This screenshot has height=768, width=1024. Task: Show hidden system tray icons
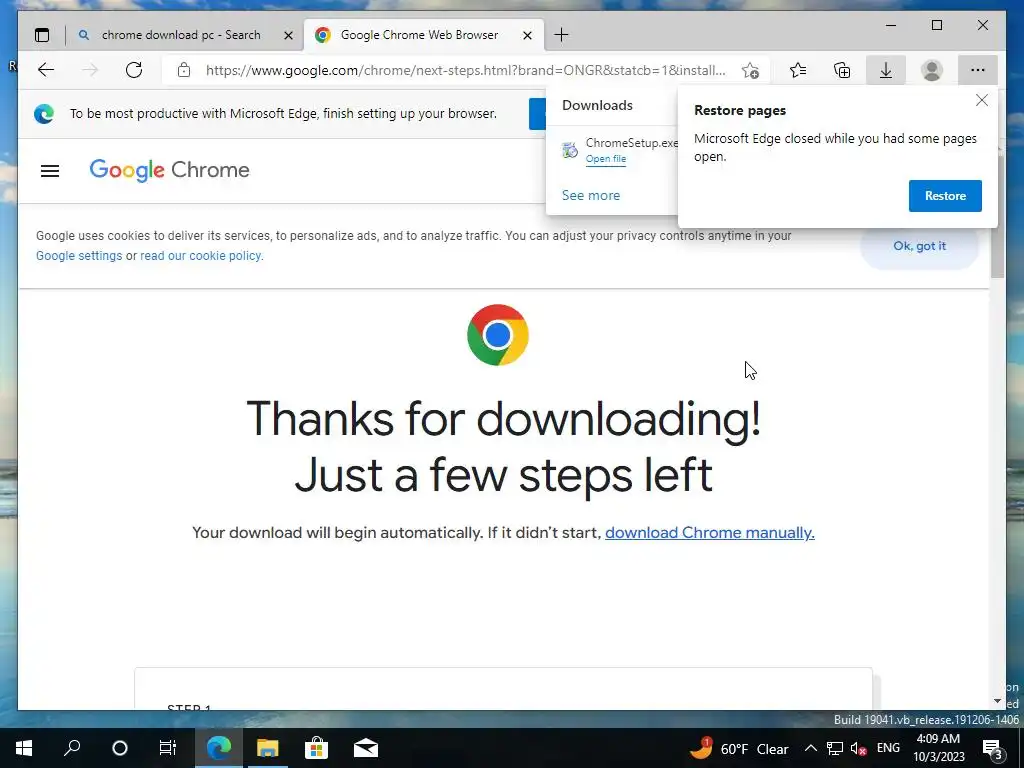coord(810,748)
